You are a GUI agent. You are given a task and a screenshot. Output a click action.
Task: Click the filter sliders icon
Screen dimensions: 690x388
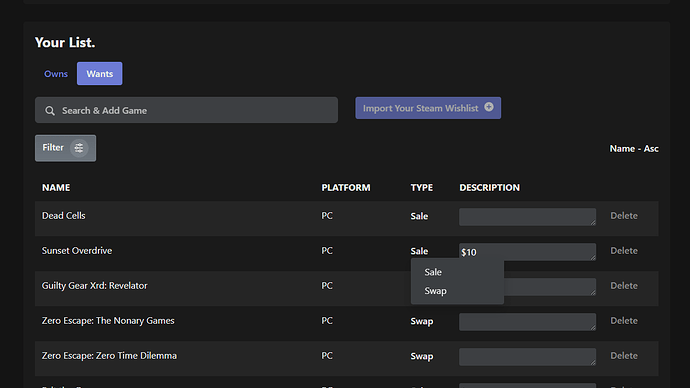click(x=79, y=148)
